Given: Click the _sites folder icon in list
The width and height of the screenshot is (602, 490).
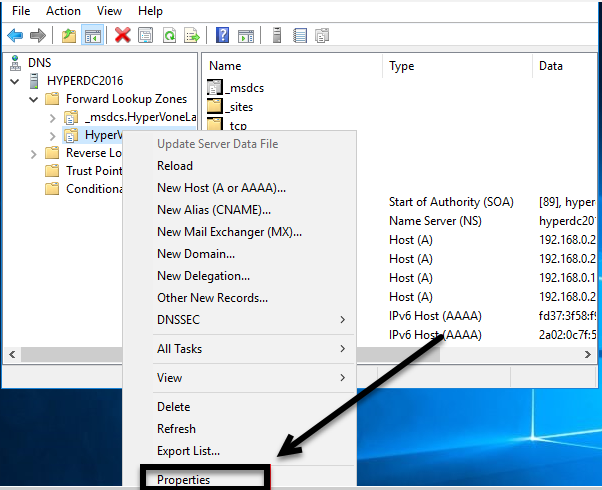Looking at the screenshot, I should pyautogui.click(x=215, y=106).
